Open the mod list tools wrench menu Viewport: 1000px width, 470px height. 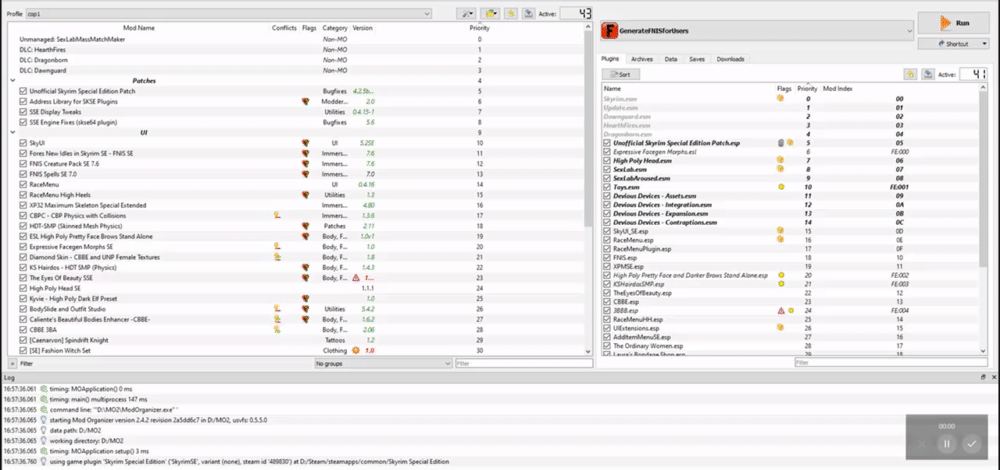coord(467,13)
